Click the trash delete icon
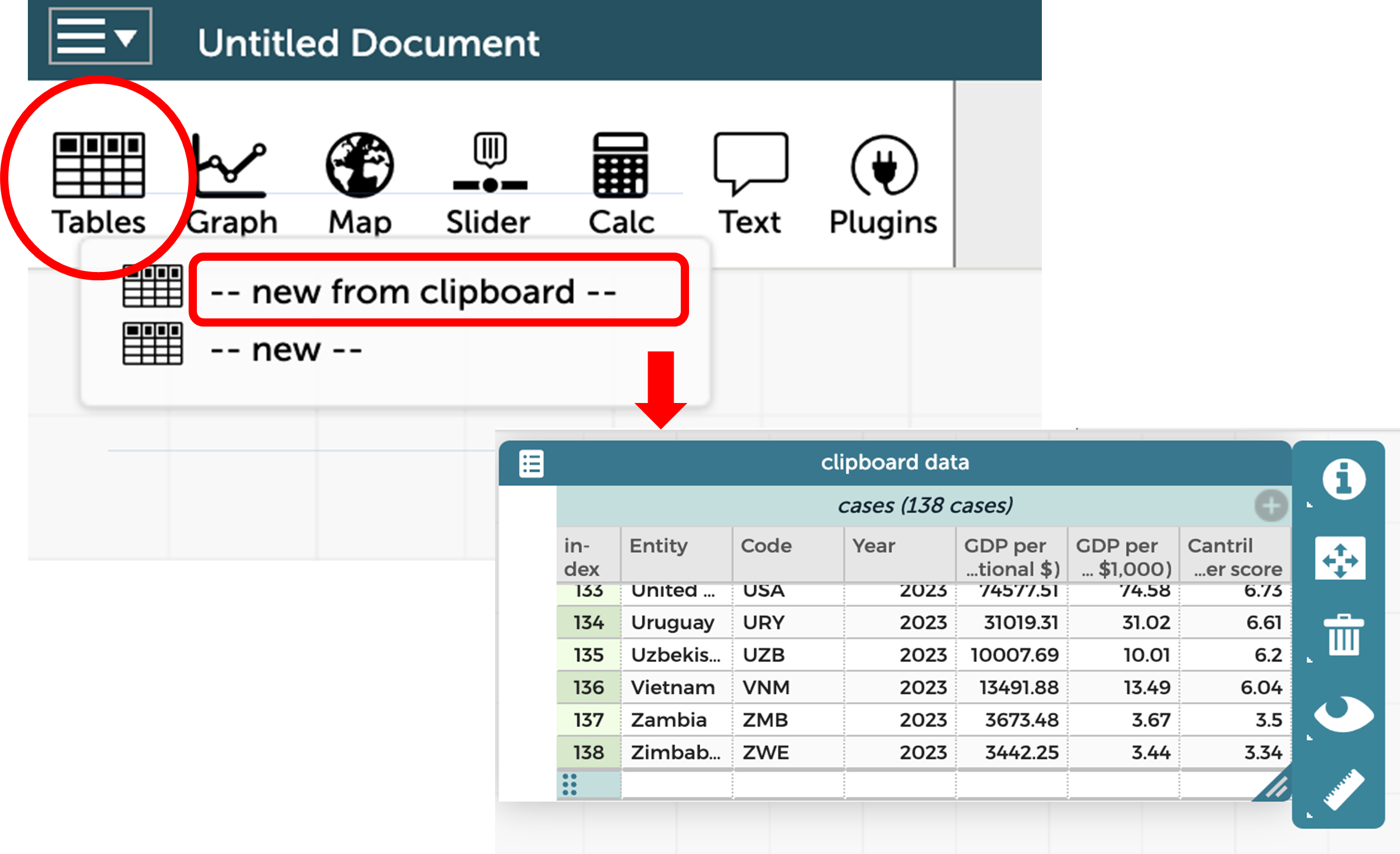This screenshot has width=1400, height=854. 1343,635
